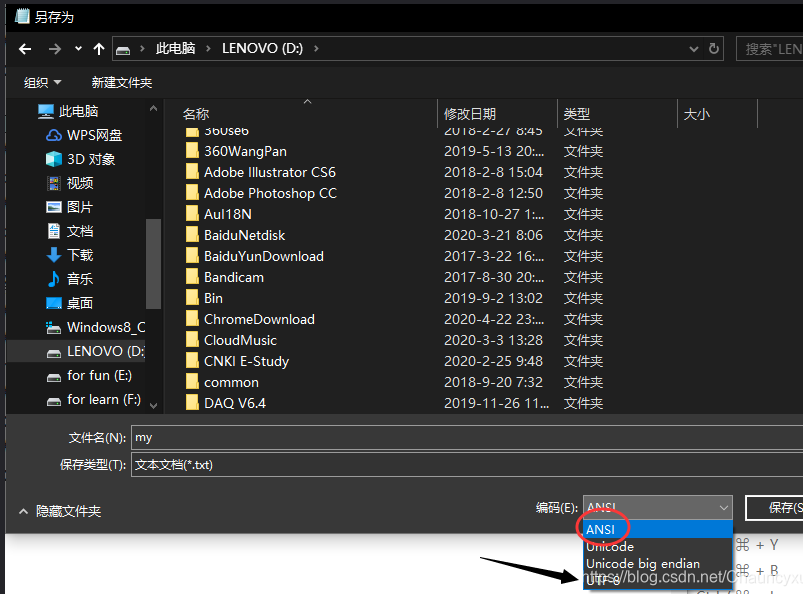803x594 pixels.
Task: Sort files by 修改日期 column
Action: pos(470,114)
